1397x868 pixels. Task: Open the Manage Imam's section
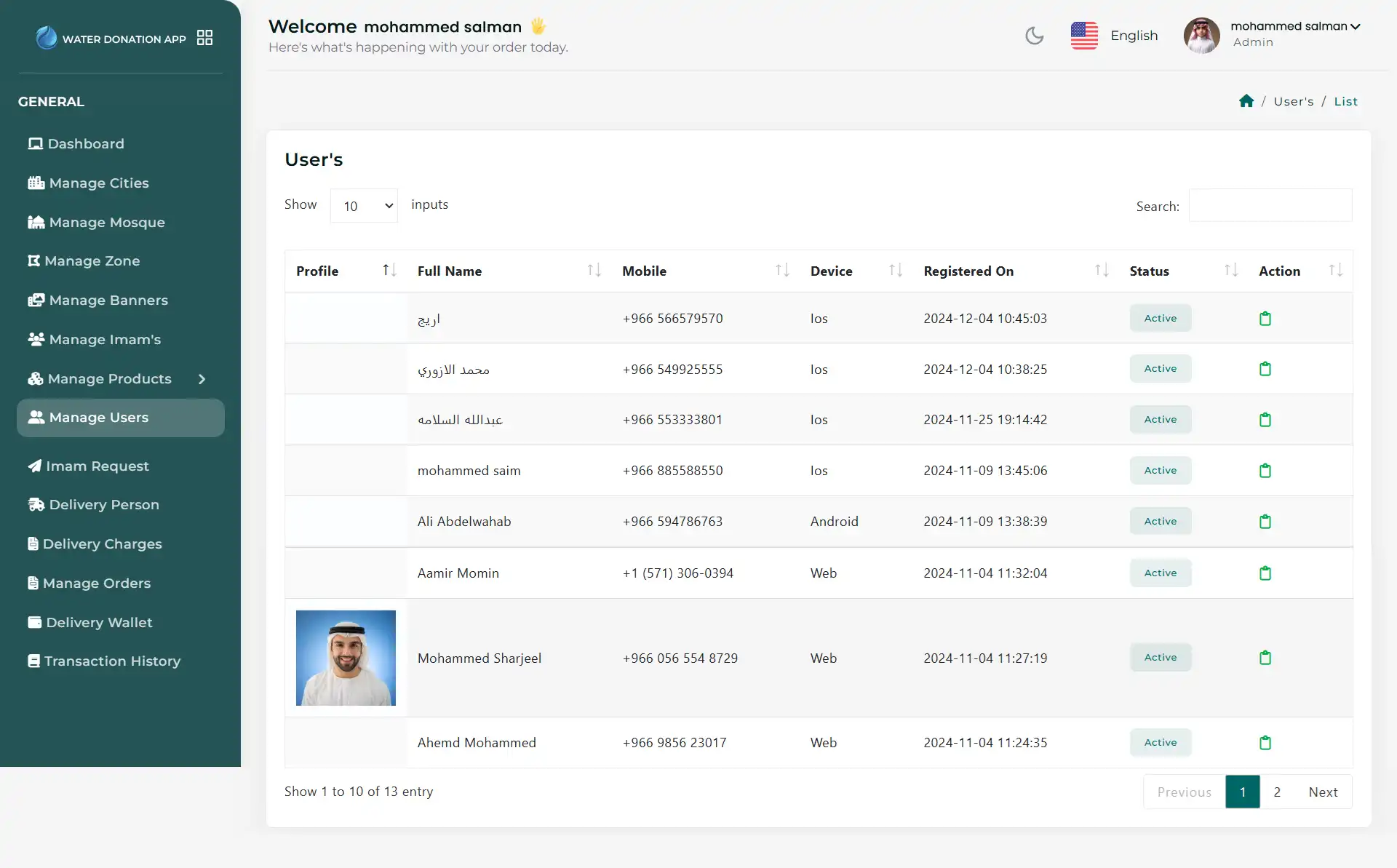tap(104, 339)
